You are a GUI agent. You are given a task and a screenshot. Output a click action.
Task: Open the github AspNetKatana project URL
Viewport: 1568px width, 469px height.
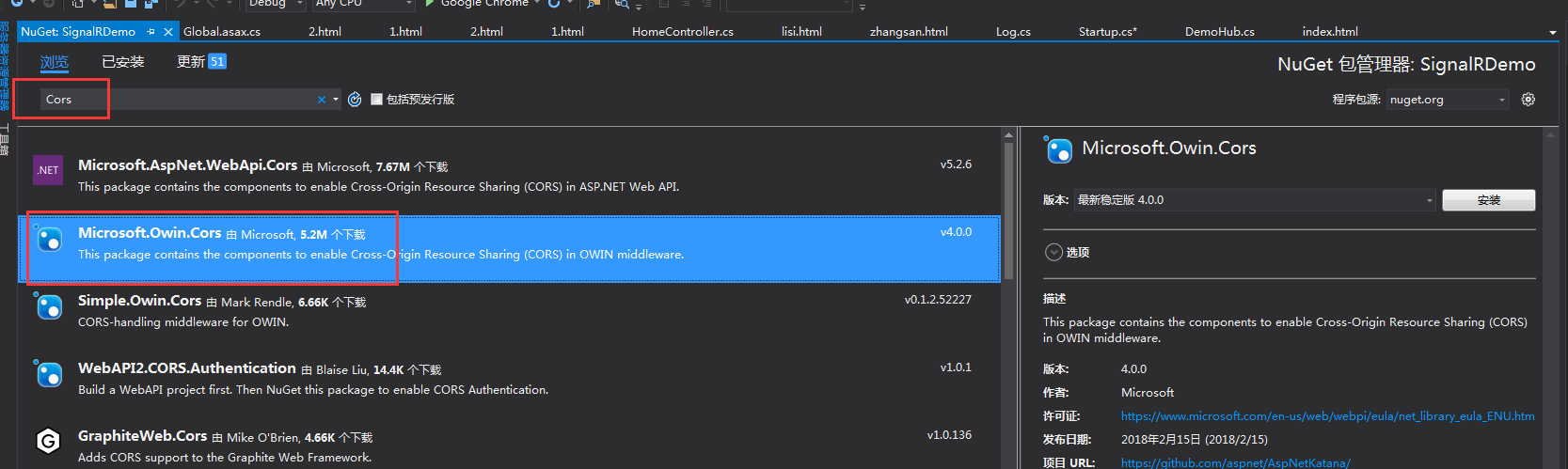(x=1236, y=462)
